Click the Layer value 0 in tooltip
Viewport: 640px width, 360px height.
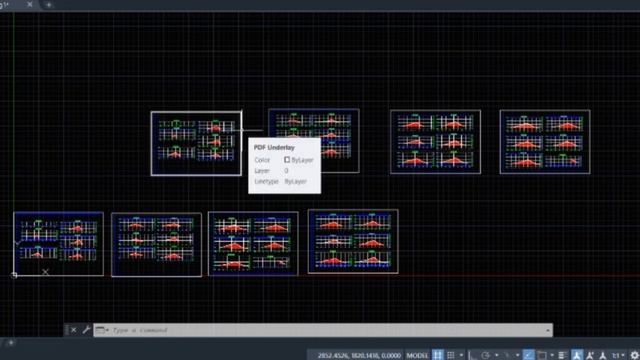(286, 171)
